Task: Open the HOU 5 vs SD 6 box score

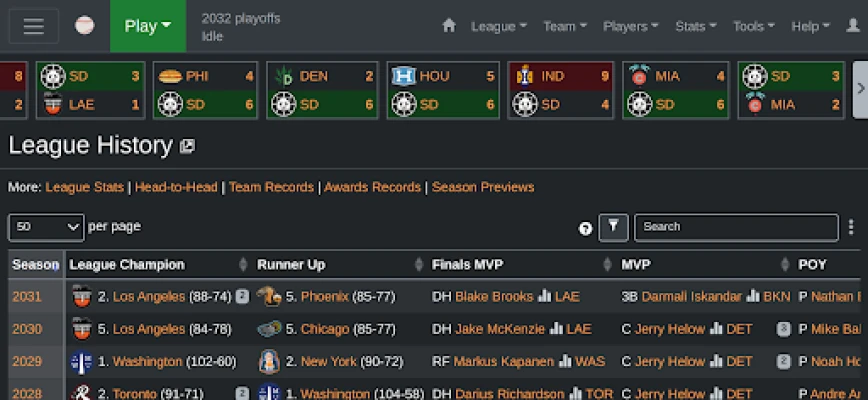Action: tap(443, 90)
